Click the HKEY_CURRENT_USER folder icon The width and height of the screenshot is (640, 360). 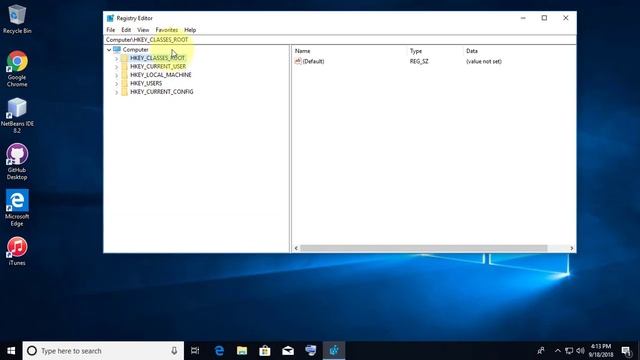(124, 67)
